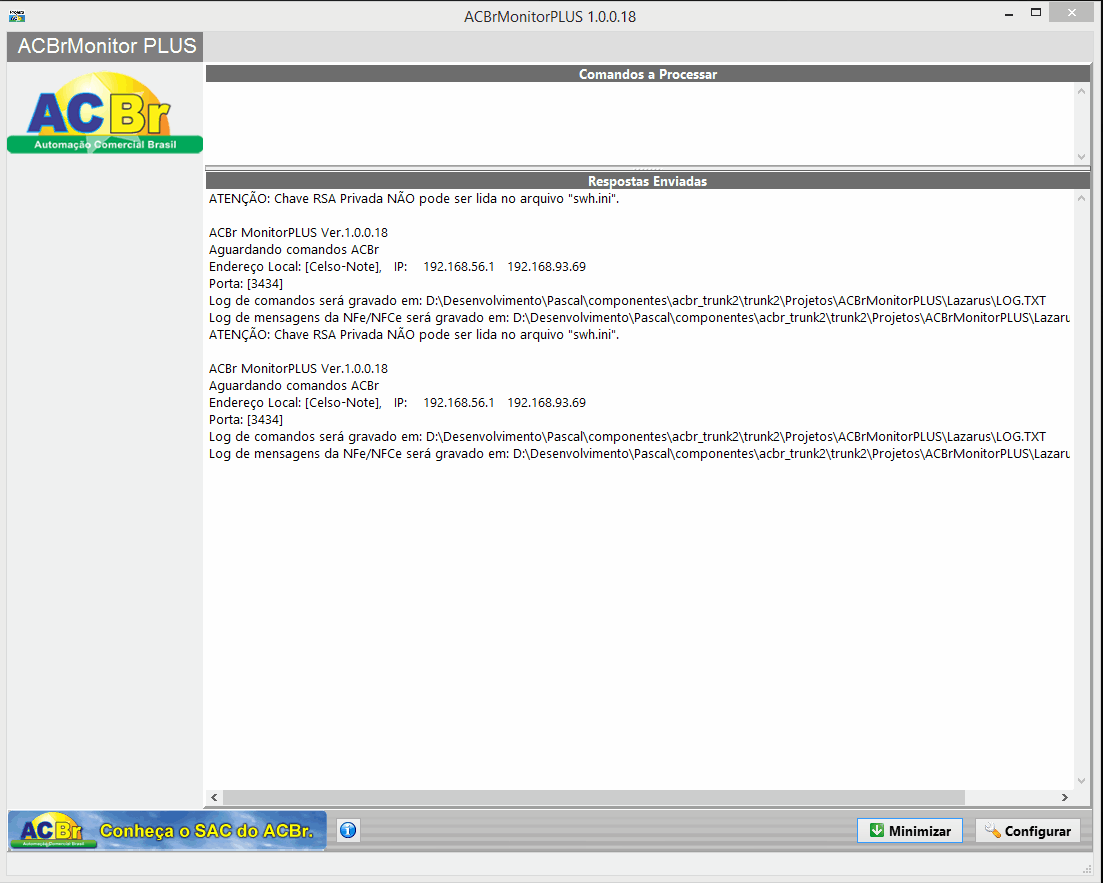Click first 'Endereço Local: [Celso-Note]' line
The width and height of the screenshot is (1103, 883).
click(397, 267)
